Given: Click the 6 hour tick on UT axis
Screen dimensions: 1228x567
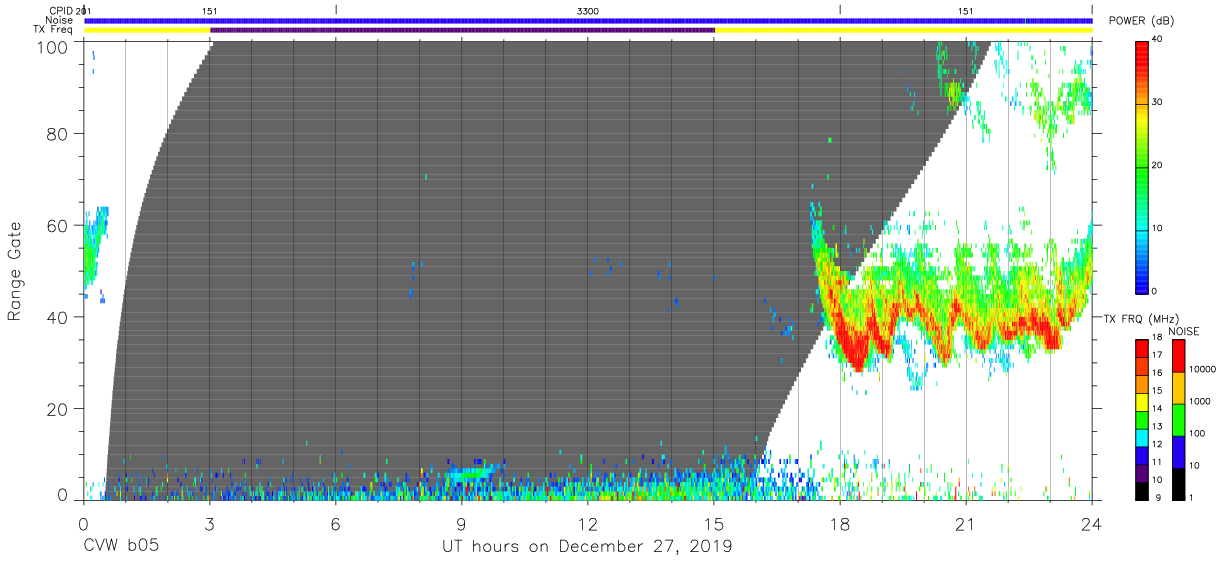Looking at the screenshot, I should point(335,523).
